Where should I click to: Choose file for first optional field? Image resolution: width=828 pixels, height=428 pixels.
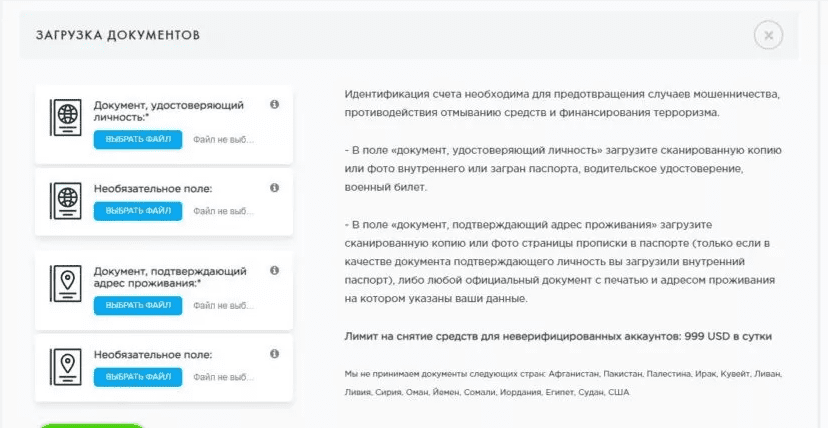pos(138,211)
